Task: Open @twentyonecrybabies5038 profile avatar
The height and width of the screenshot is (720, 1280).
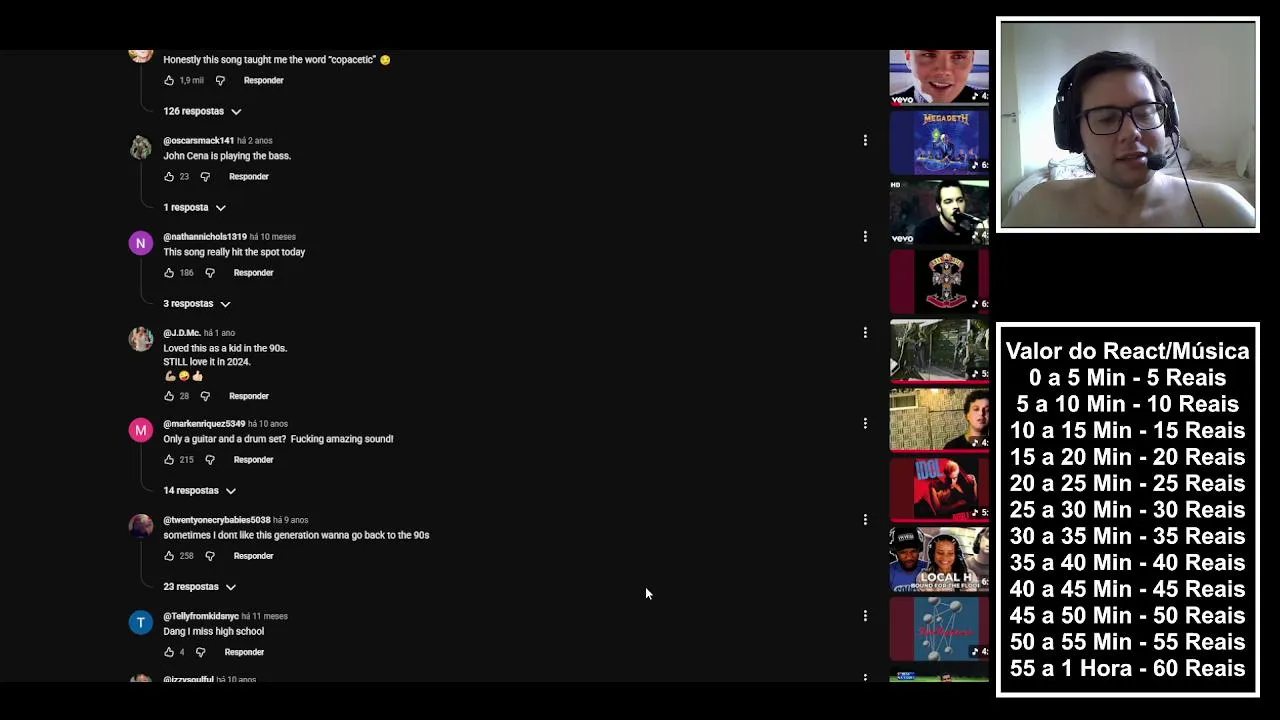Action: click(x=141, y=526)
